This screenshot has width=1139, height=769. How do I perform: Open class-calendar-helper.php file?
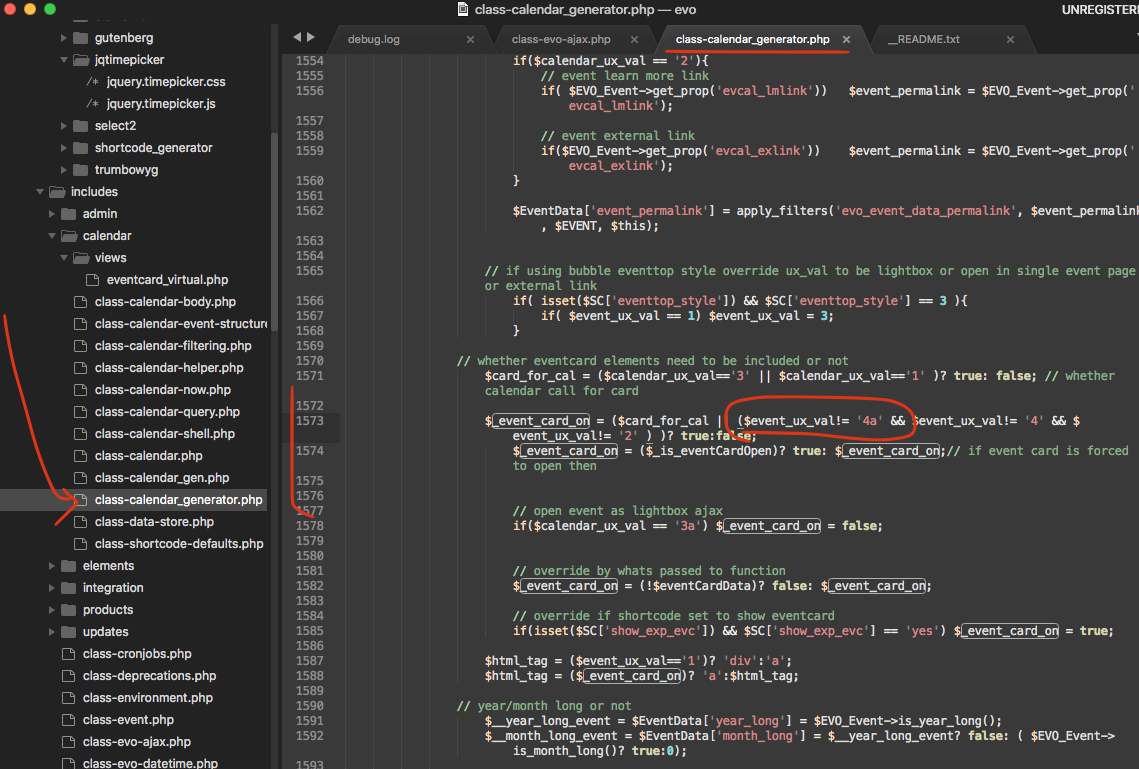click(169, 368)
